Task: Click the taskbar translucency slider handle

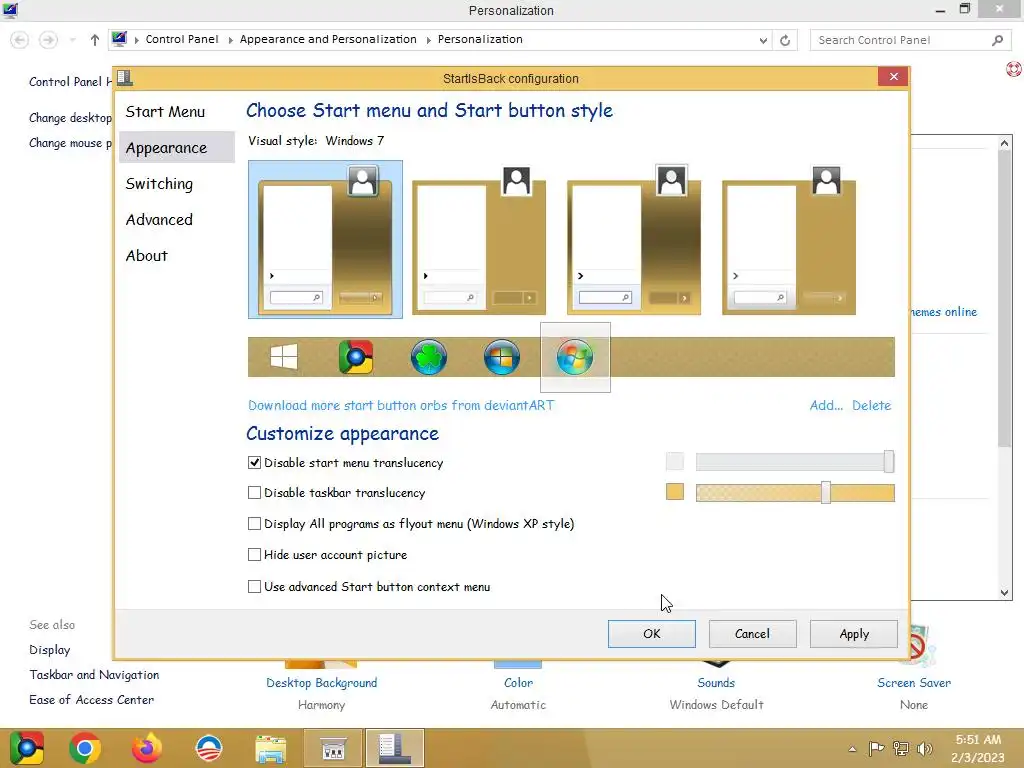Action: (825, 492)
